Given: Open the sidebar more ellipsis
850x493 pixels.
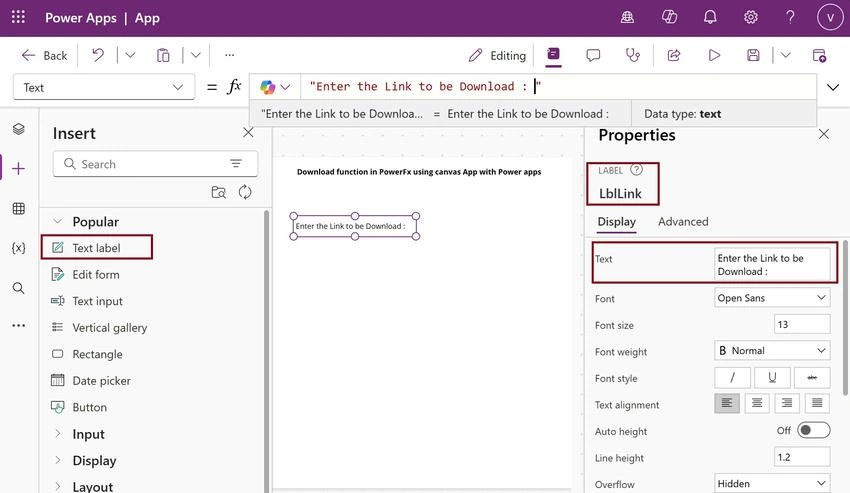Looking at the screenshot, I should click(x=18, y=325).
